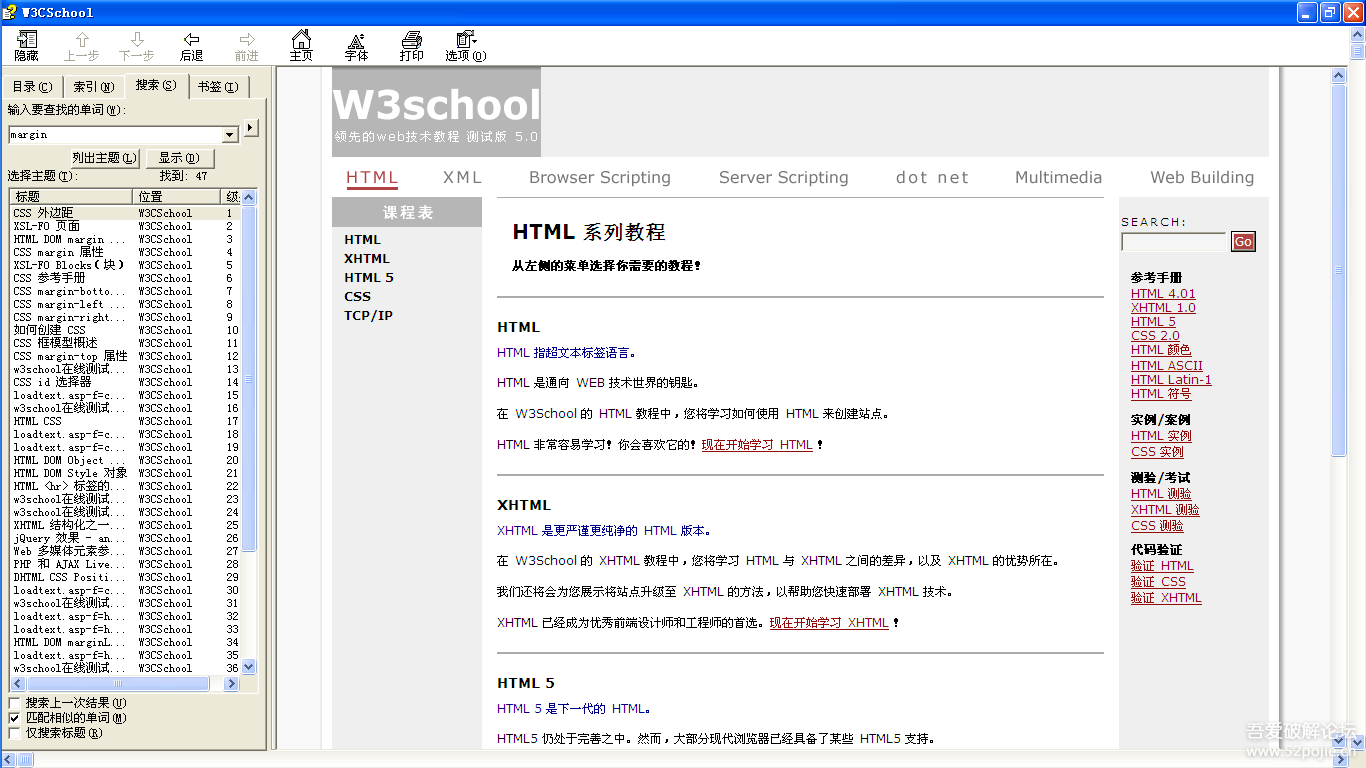The height and width of the screenshot is (768, 1366).
Task: Select the 搜索 tab
Action: [x=156, y=86]
